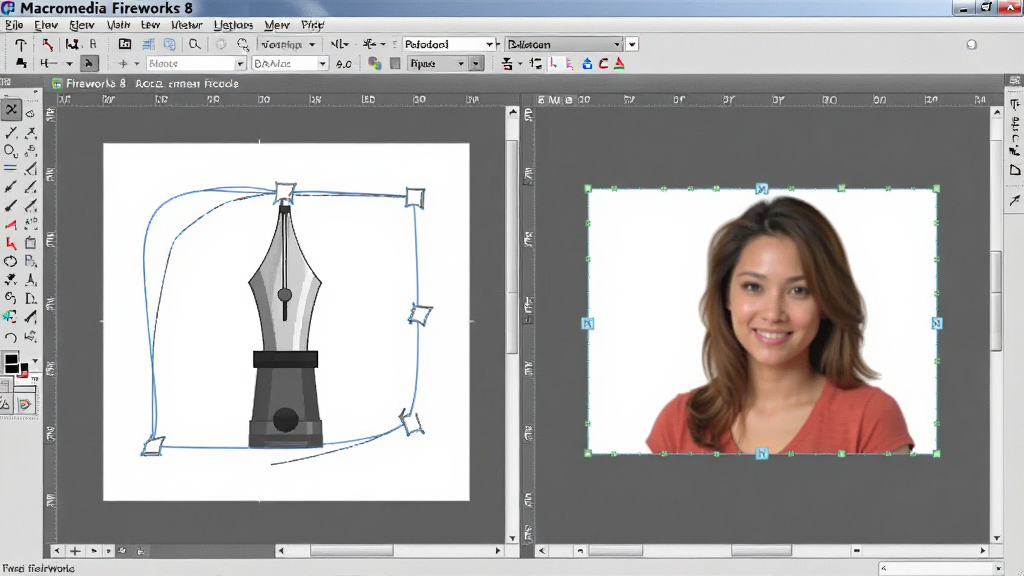Click the black framed-square toolbar icon
1024x576 pixels.
click(125, 44)
